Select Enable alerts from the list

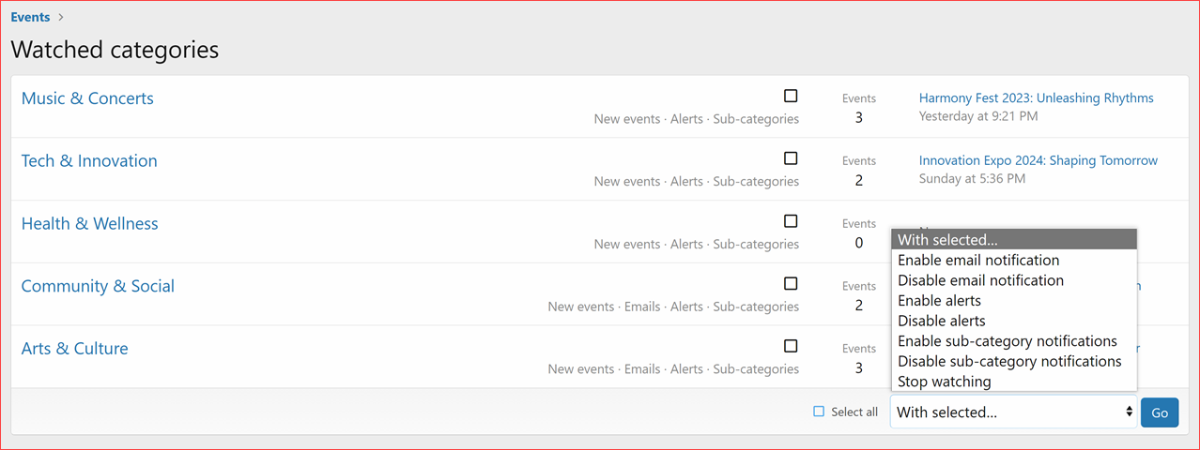(939, 300)
